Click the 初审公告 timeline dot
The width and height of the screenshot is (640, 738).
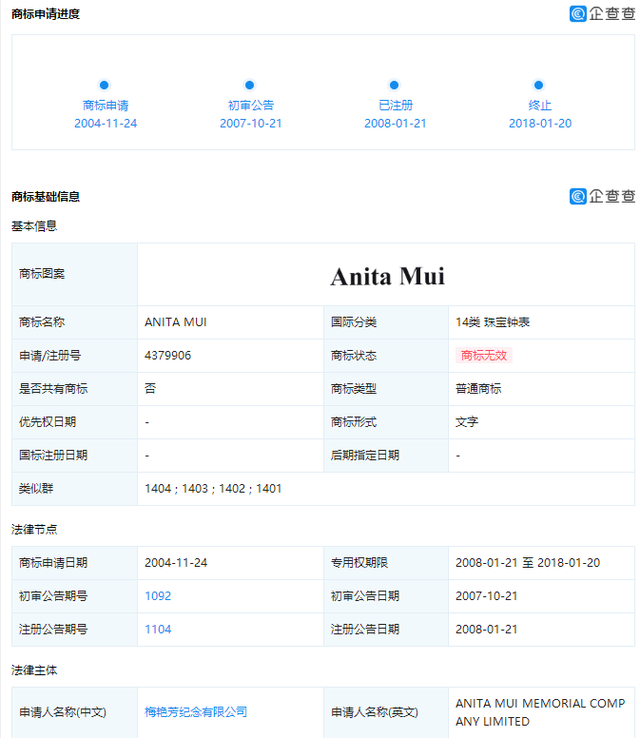point(249,85)
